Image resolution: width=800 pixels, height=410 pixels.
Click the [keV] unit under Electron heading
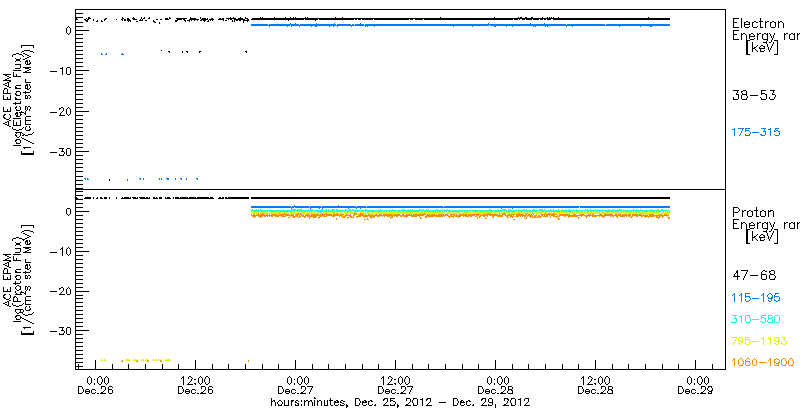762,48
